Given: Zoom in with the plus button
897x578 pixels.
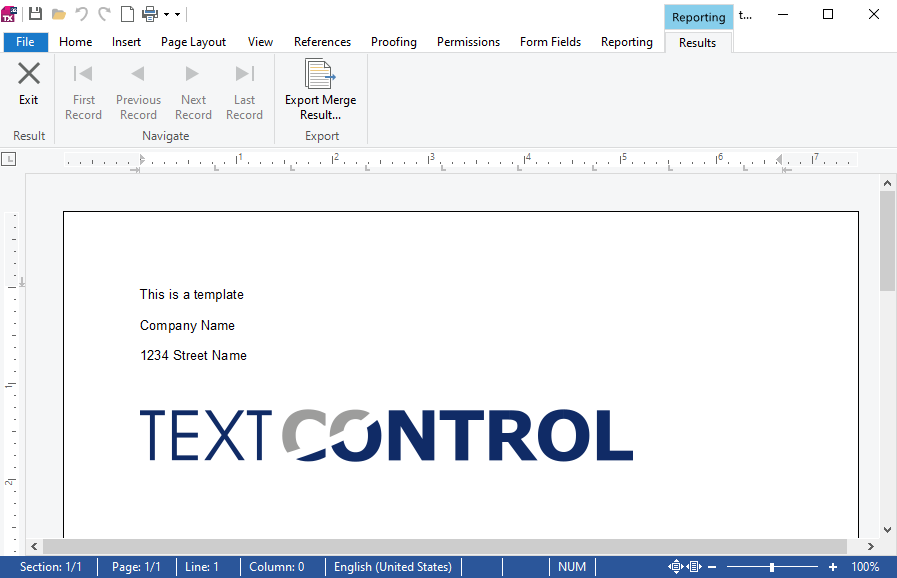Looking at the screenshot, I should coord(833,567).
